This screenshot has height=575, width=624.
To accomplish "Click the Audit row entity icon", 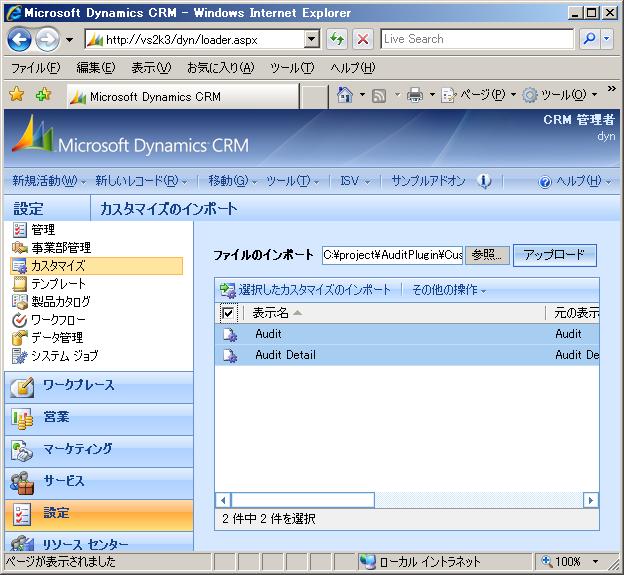I will [x=230, y=334].
